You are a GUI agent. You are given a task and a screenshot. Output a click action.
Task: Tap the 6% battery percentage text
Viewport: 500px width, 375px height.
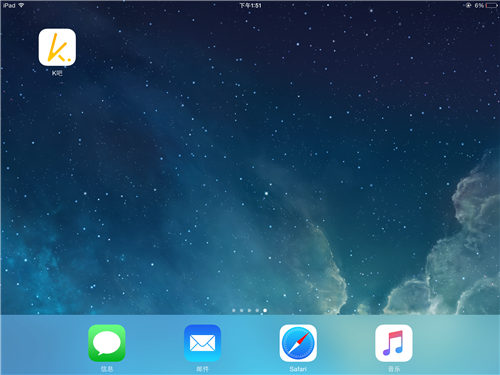click(479, 5)
